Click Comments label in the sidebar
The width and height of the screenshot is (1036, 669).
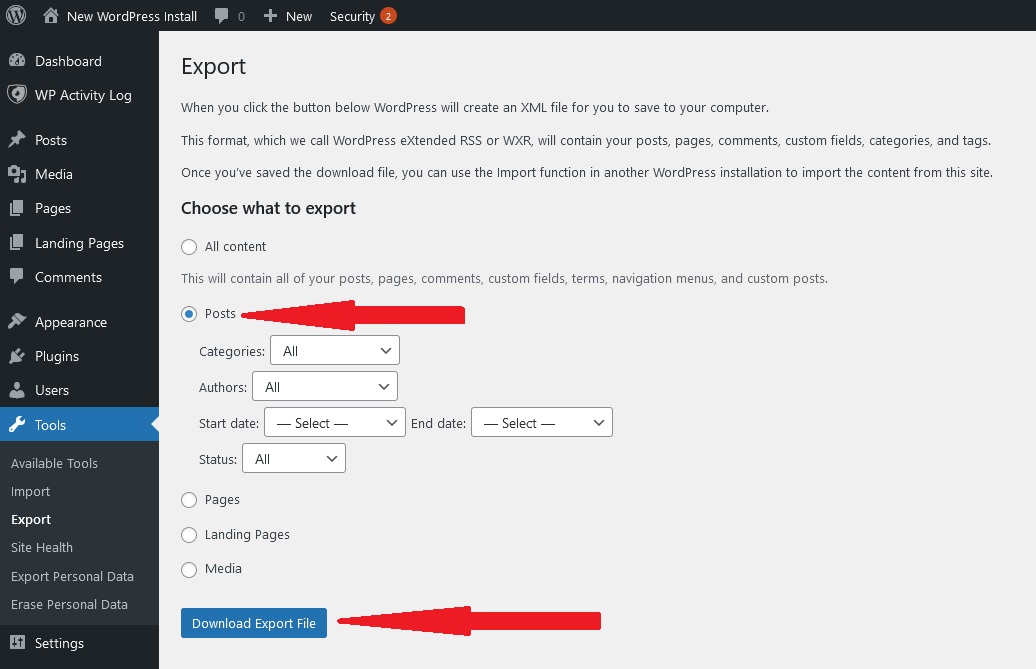coord(68,277)
